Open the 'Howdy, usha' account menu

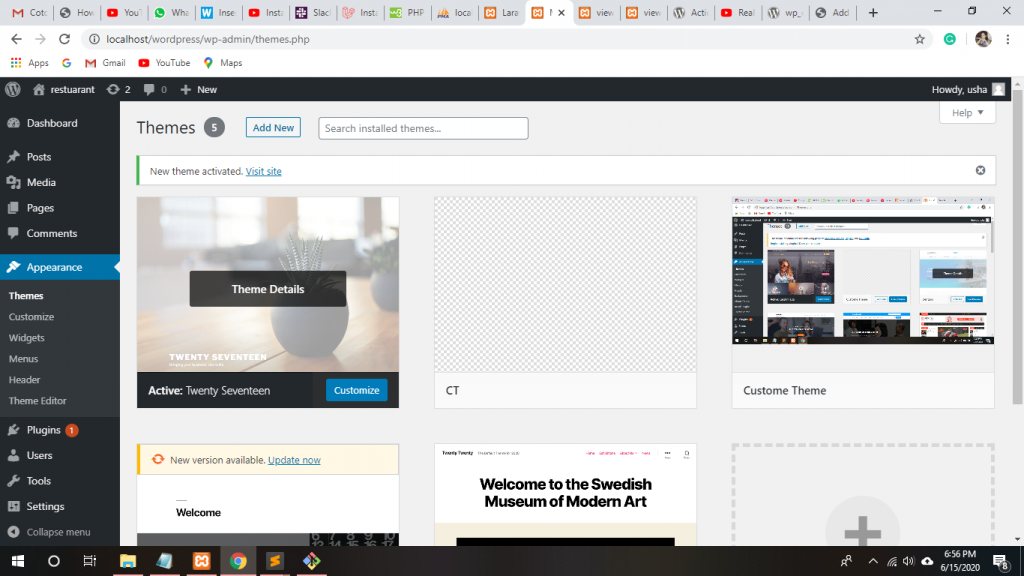(967, 89)
